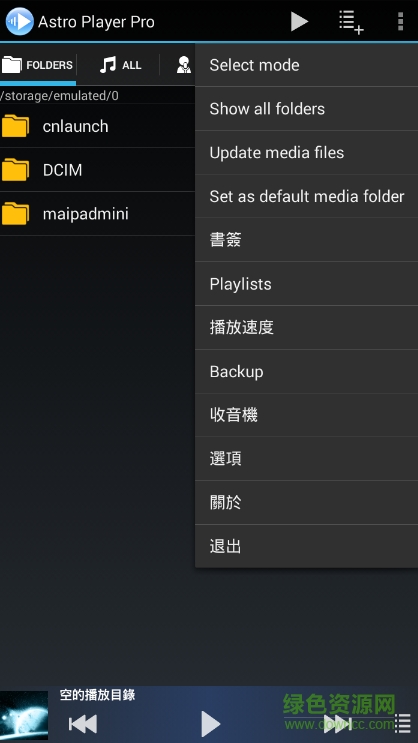Open the add-to-playlist icon in top bar
The image size is (418, 743).
coord(351,22)
